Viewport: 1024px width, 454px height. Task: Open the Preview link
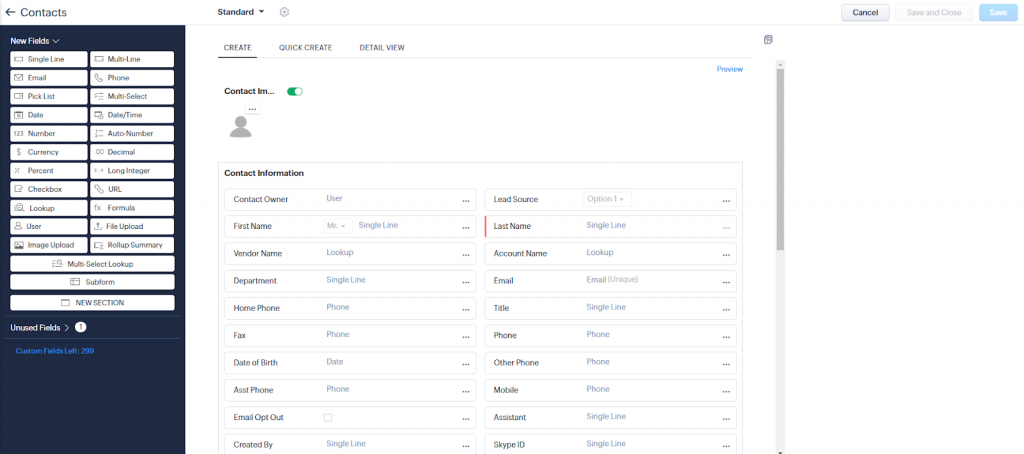point(729,69)
